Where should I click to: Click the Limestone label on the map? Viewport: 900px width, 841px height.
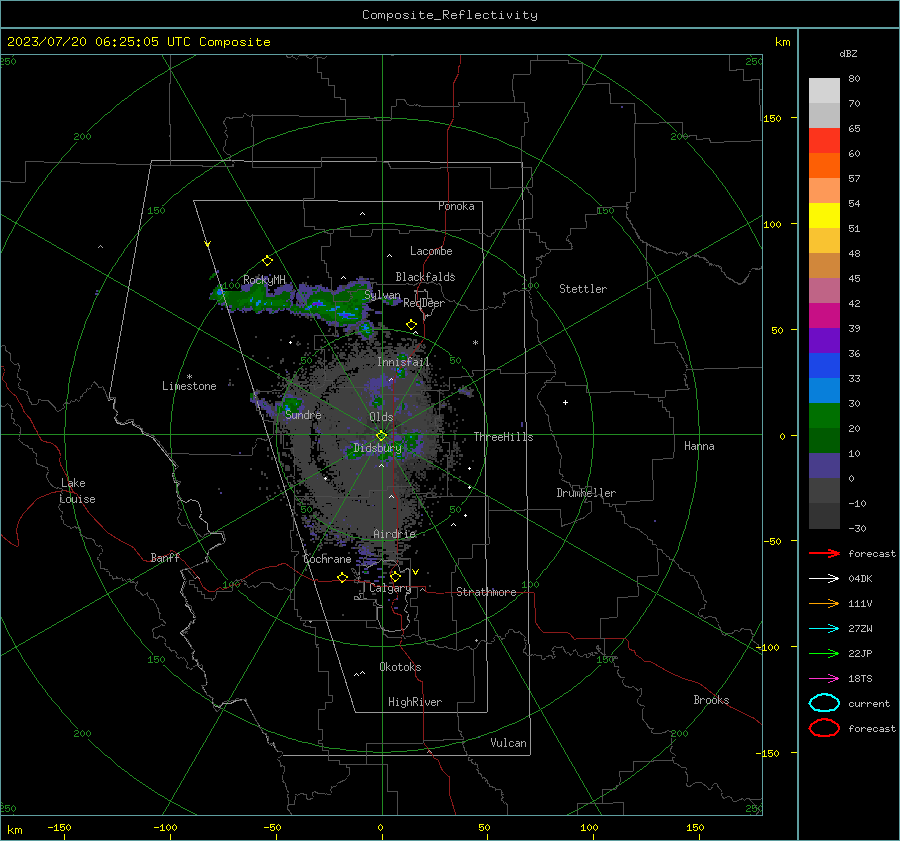189,386
